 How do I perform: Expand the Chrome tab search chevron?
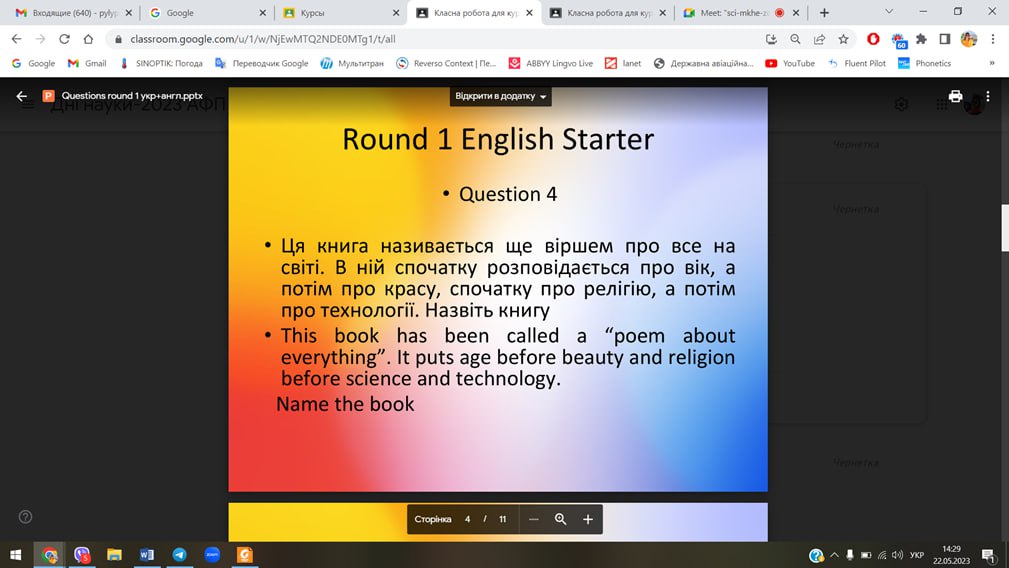point(889,12)
